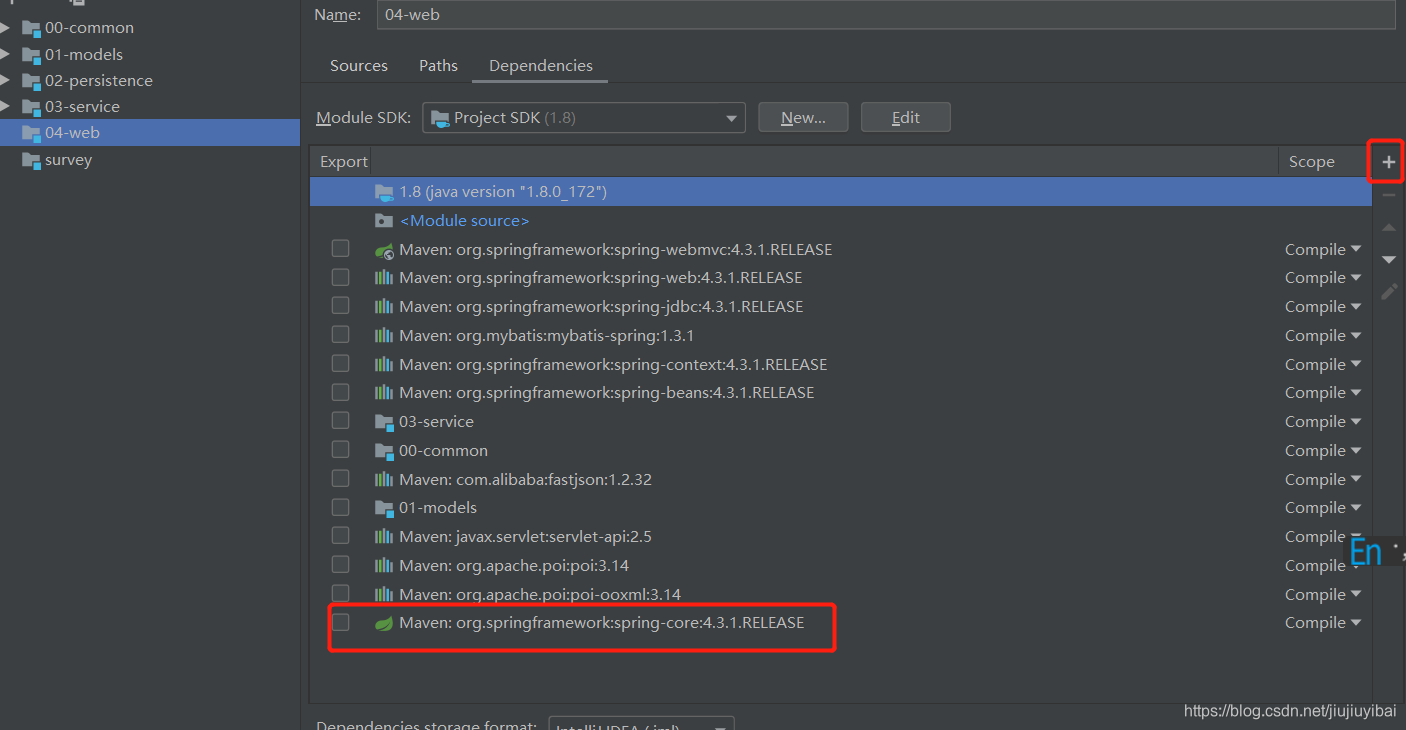Open the Paths tab
Screen dimensions: 1406x730
(438, 65)
